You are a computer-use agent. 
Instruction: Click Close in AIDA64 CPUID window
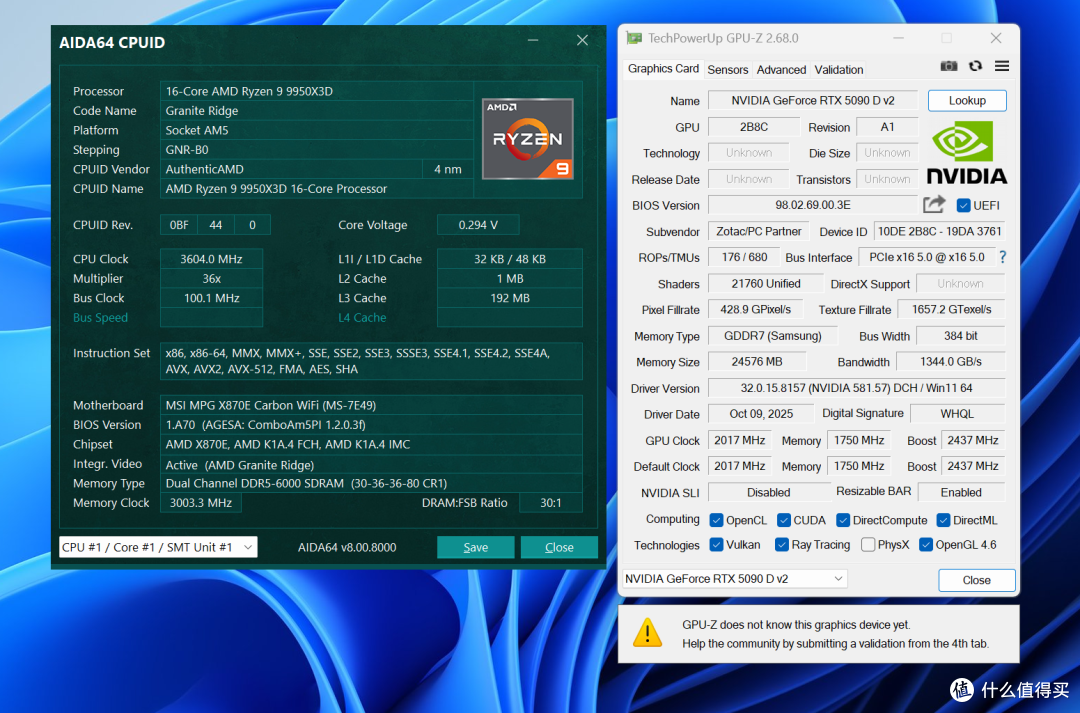(559, 547)
